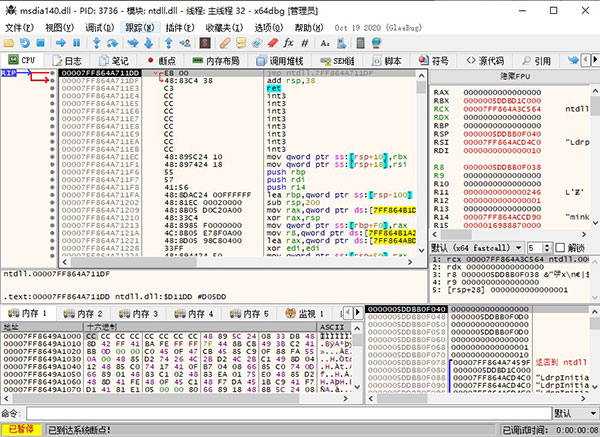
Task: Click the step over curved arrow icon
Action: (x=112, y=43)
